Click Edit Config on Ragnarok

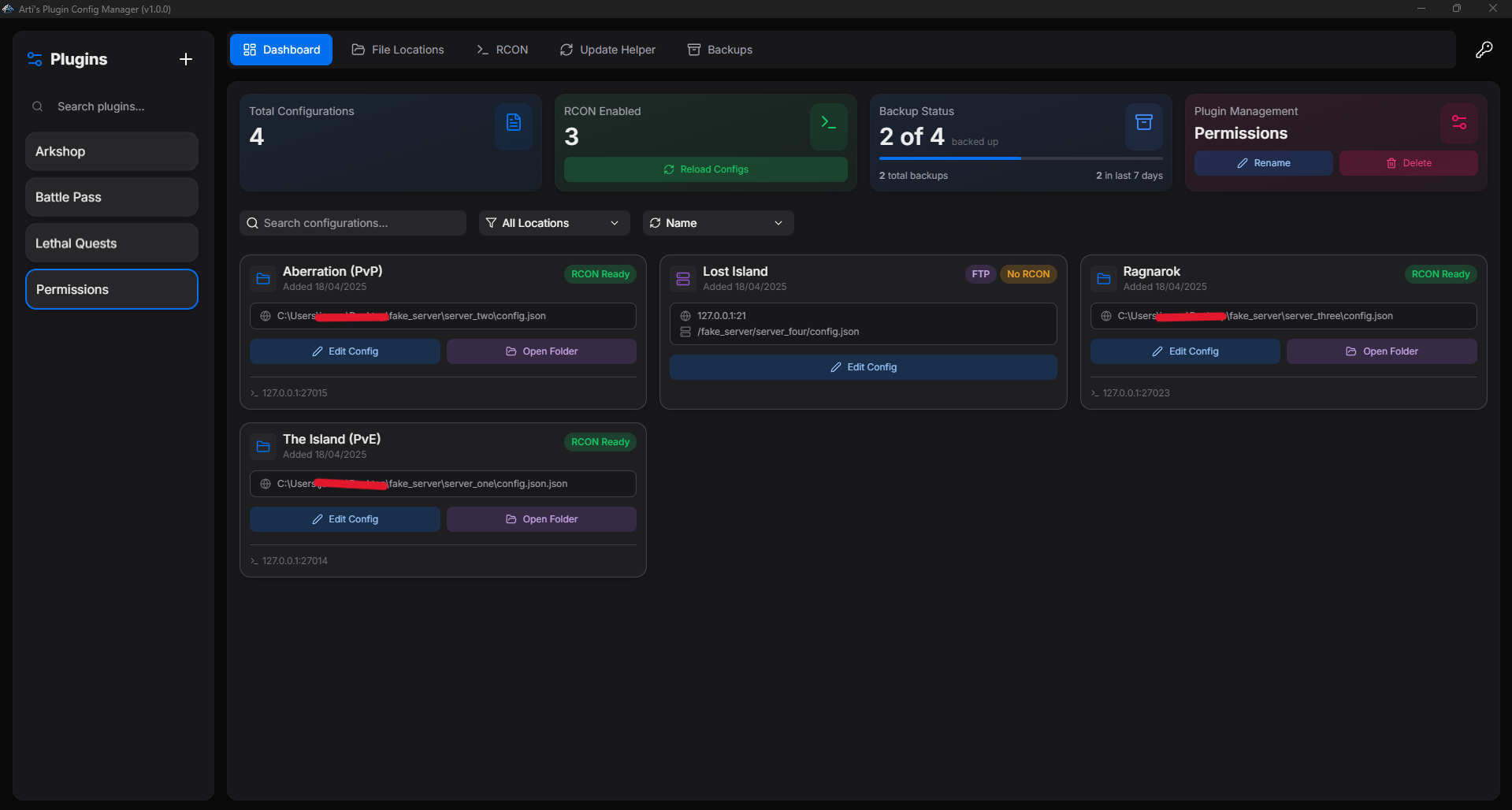click(x=1185, y=351)
